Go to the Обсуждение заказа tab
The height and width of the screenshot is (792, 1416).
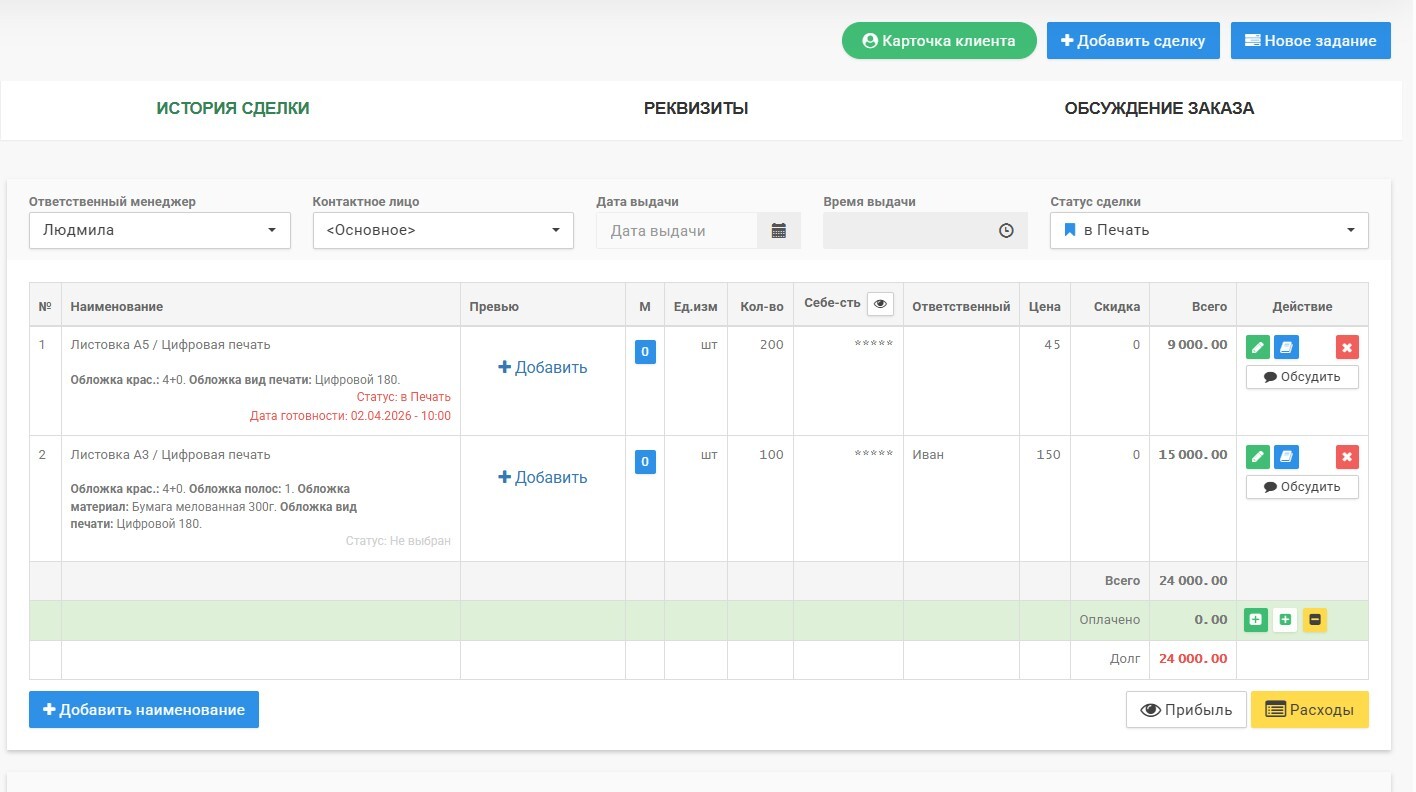(1159, 109)
